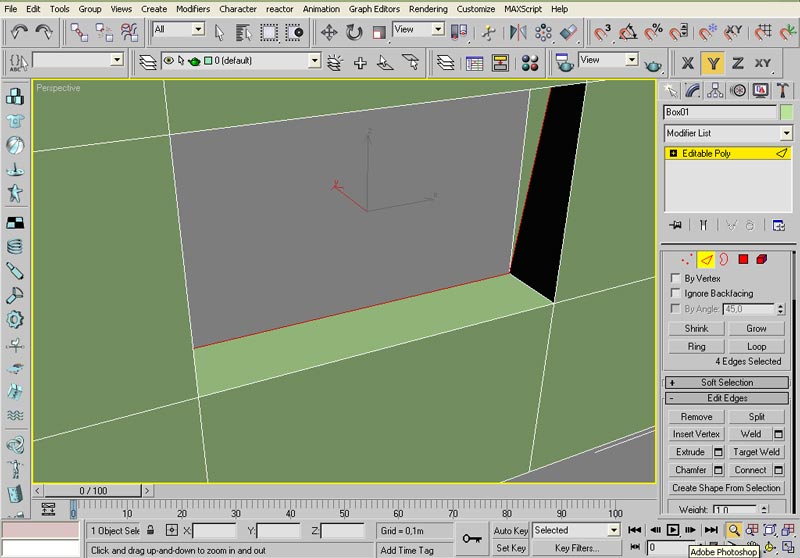The height and width of the screenshot is (558, 800).
Task: Toggle the Y axis constraint button
Action: [713, 63]
